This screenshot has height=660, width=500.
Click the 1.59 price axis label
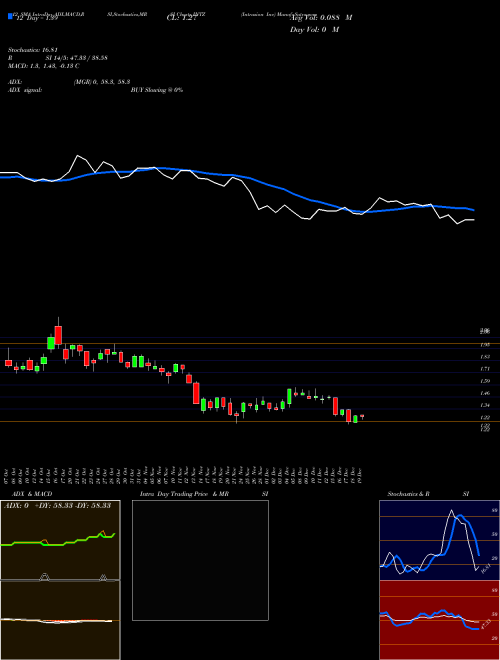coord(485,381)
